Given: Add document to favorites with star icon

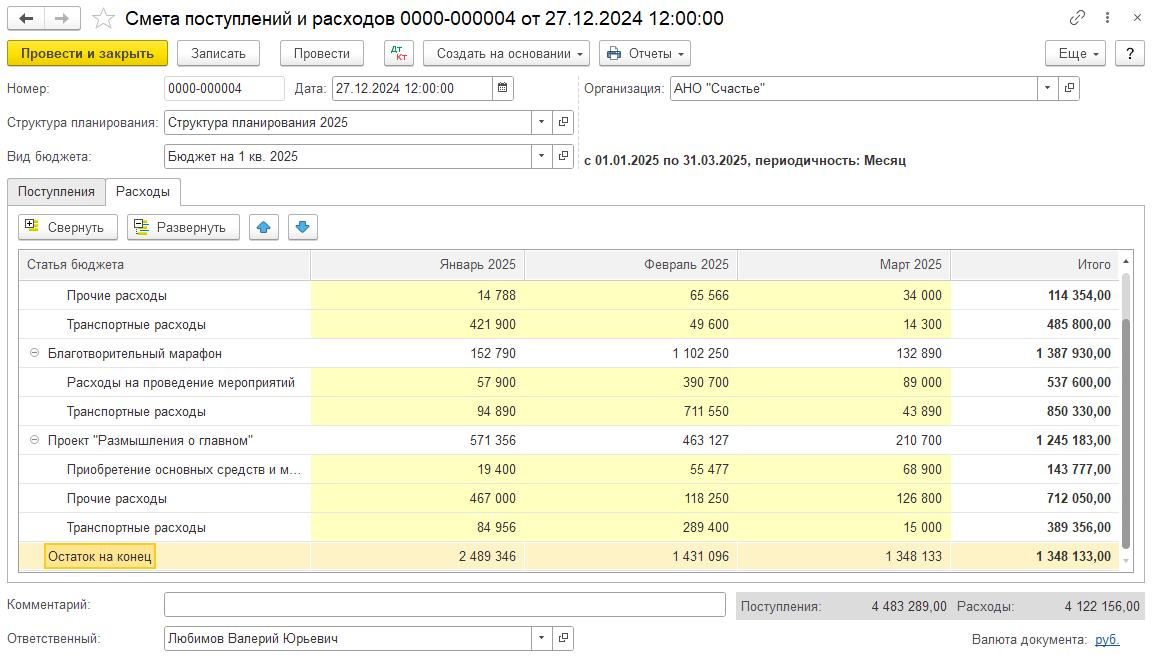Looking at the screenshot, I should [x=103, y=19].
